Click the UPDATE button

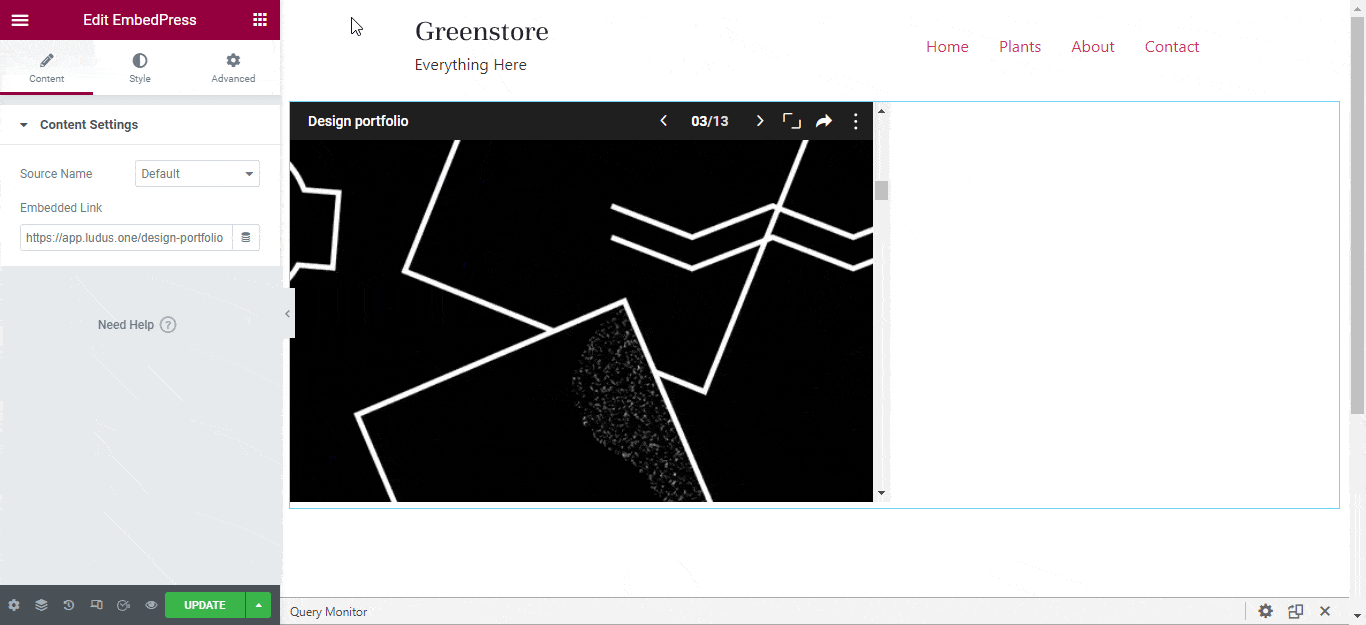(205, 605)
